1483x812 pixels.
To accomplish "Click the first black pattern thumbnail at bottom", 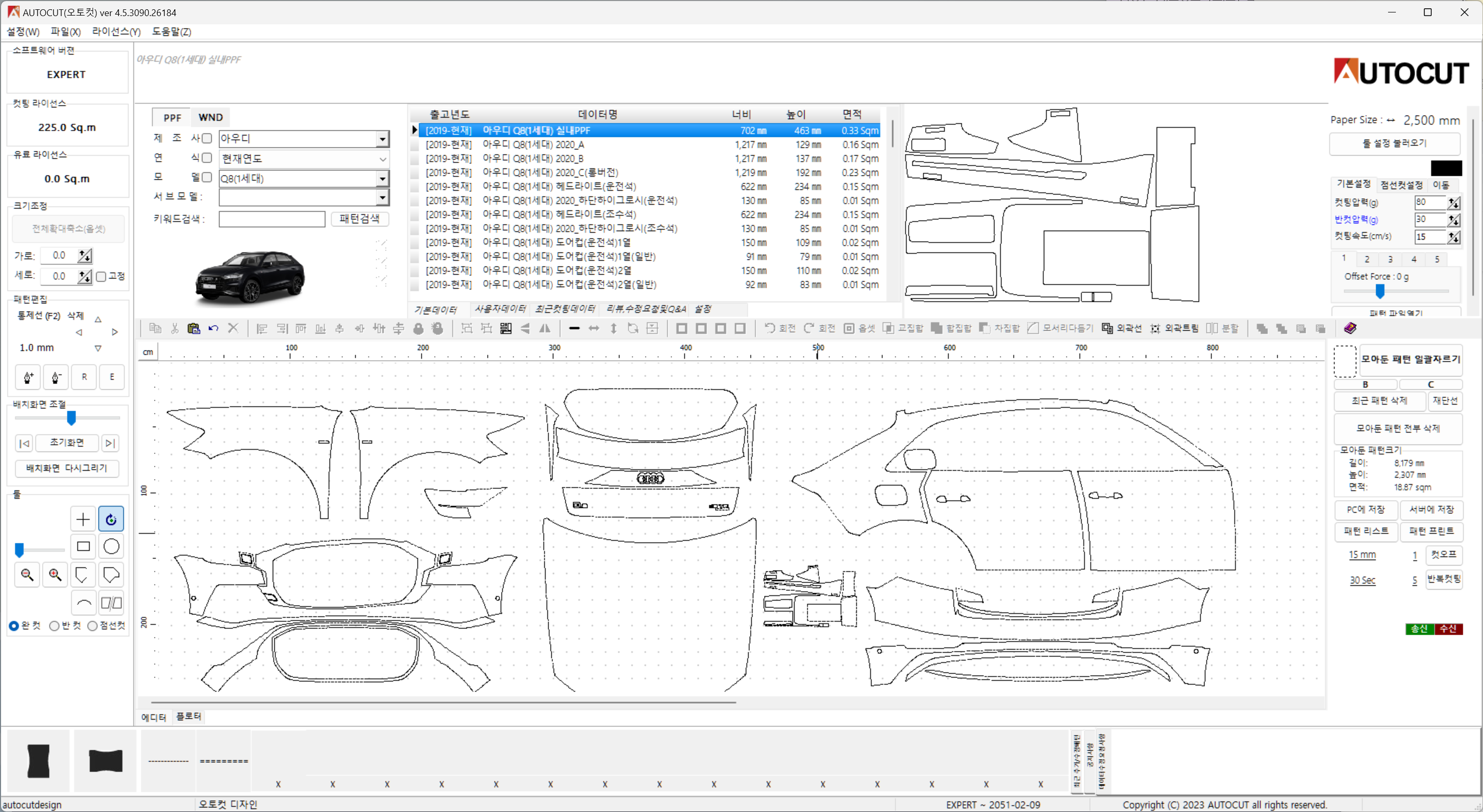I will (38, 761).
